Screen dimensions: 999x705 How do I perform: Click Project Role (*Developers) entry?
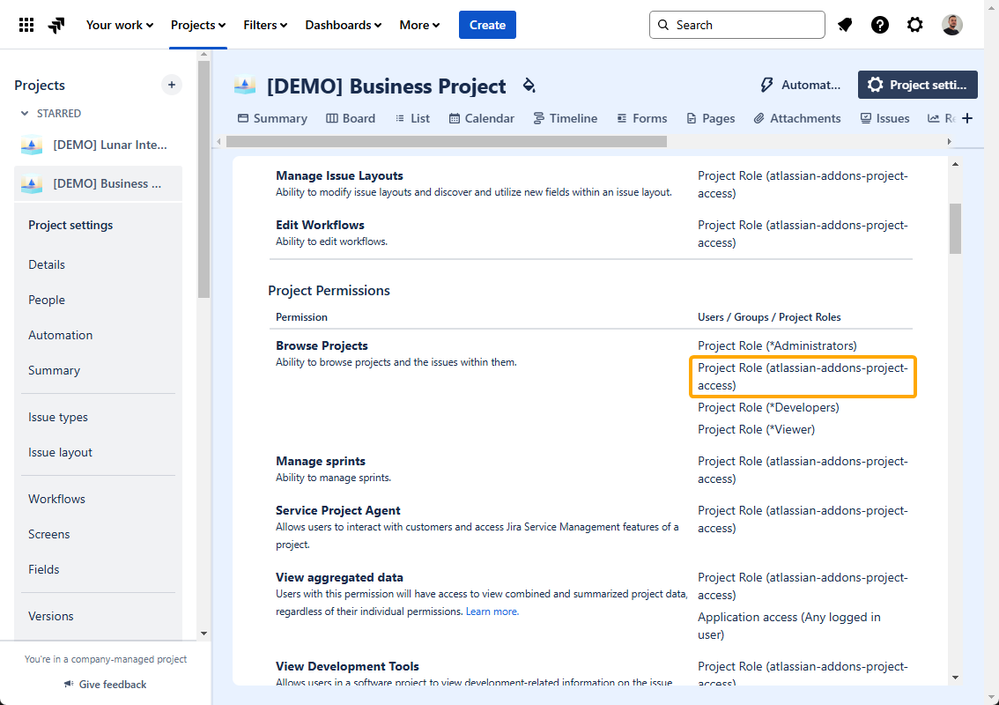click(x=768, y=408)
